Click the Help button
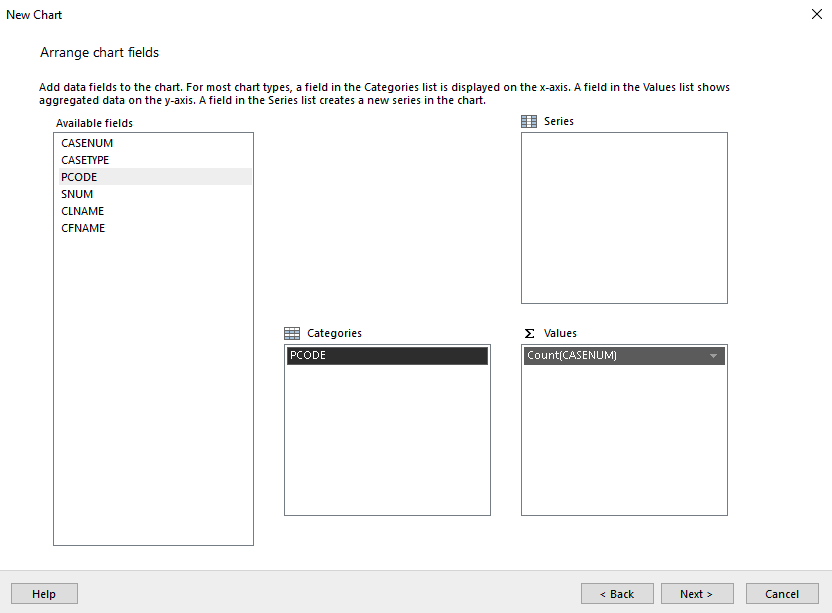The height and width of the screenshot is (613, 832). click(44, 594)
